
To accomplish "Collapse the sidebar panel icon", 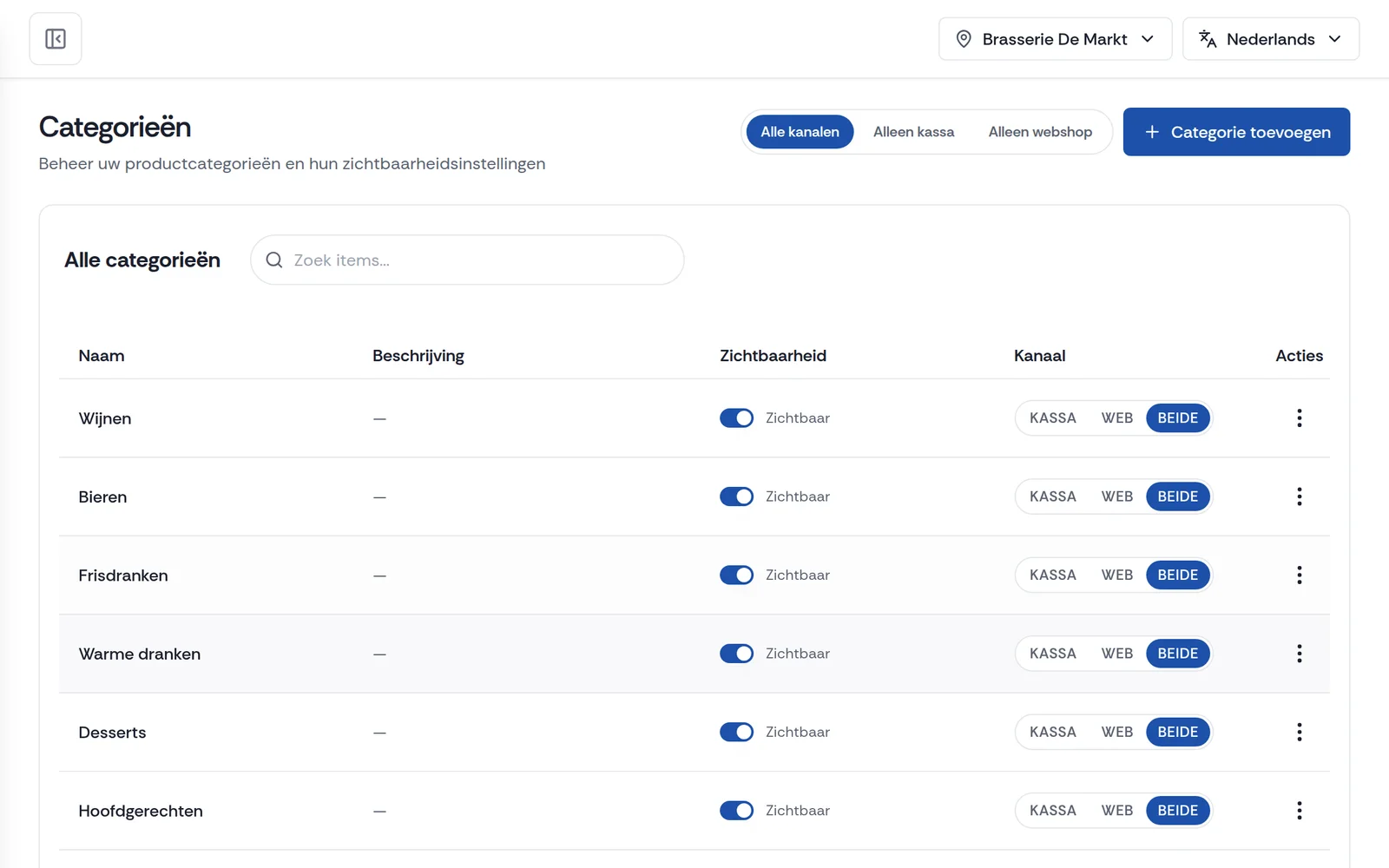I will (56, 39).
